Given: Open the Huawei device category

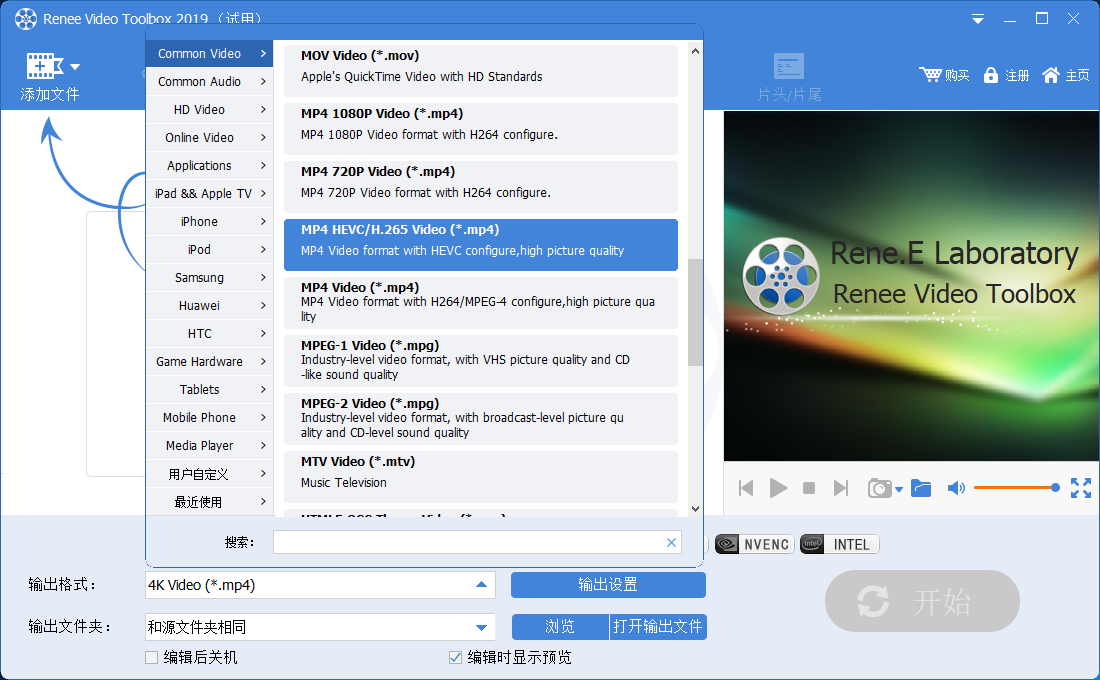Looking at the screenshot, I should click(209, 306).
